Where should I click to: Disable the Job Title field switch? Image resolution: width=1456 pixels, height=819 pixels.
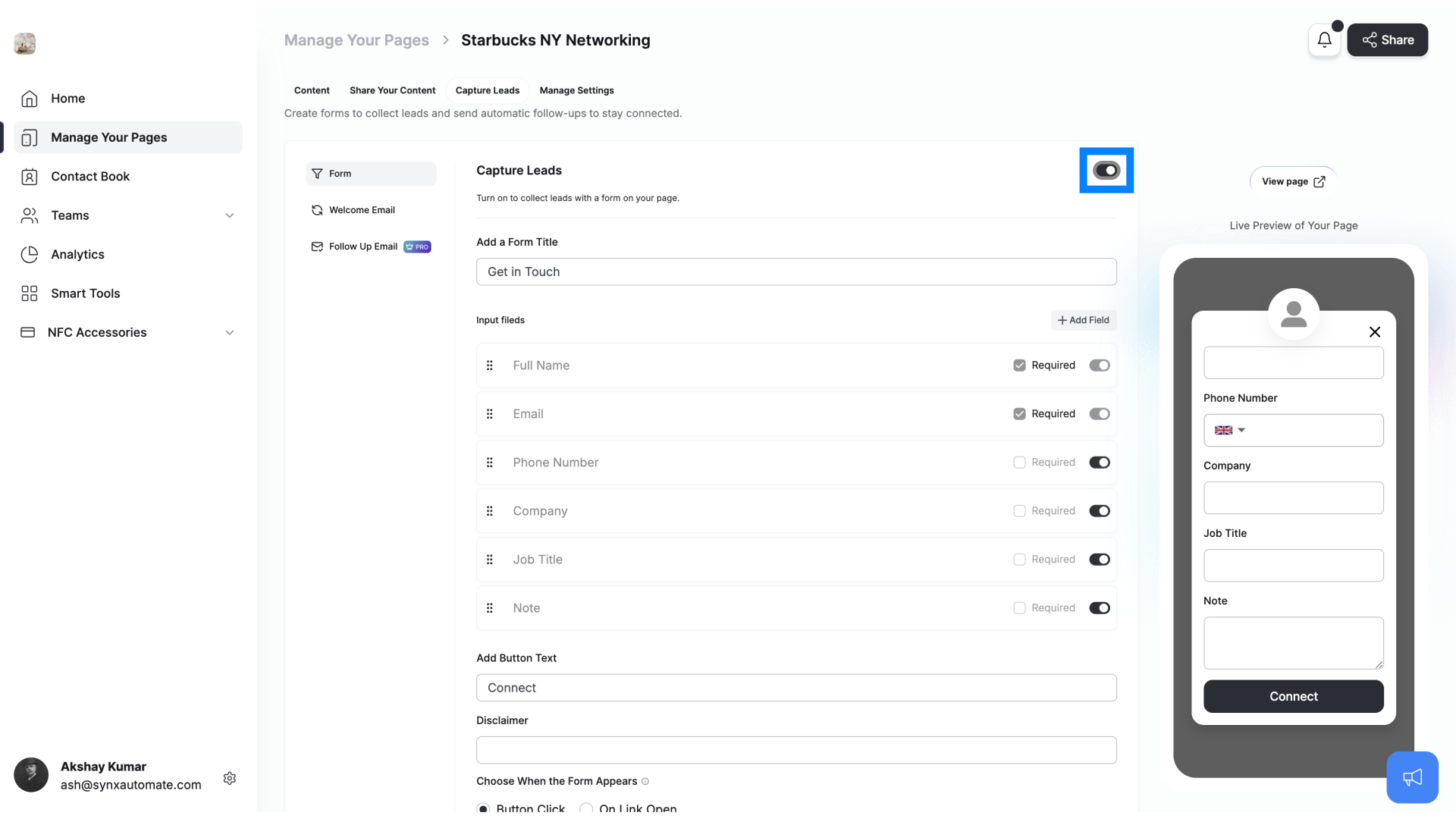pos(1100,560)
